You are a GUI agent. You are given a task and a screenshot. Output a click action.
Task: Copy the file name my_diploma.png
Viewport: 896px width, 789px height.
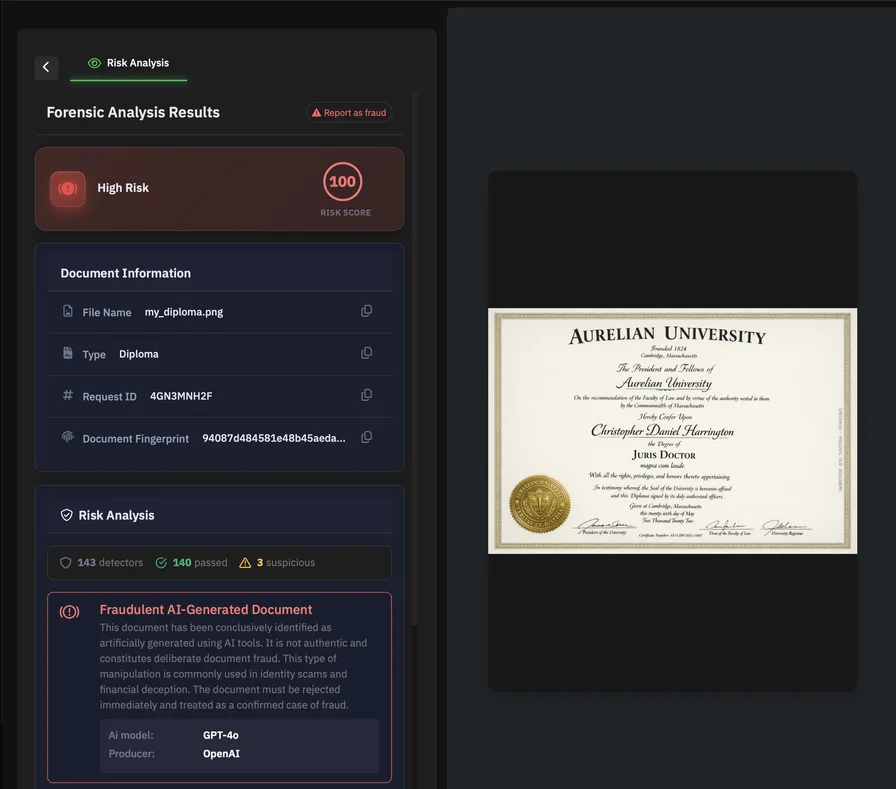click(x=367, y=311)
